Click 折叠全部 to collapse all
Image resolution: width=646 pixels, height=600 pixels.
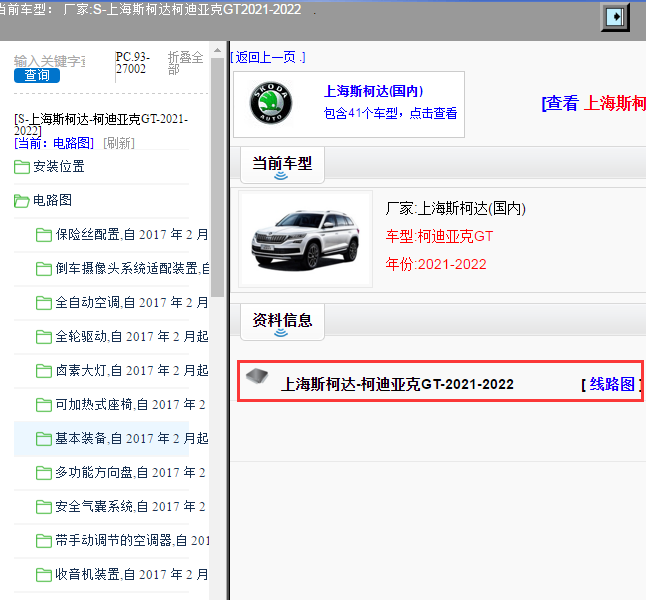pos(185,63)
